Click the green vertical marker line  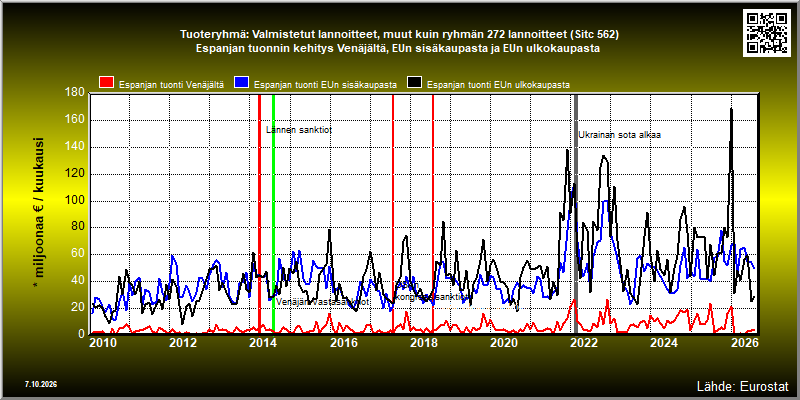pyautogui.click(x=273, y=214)
